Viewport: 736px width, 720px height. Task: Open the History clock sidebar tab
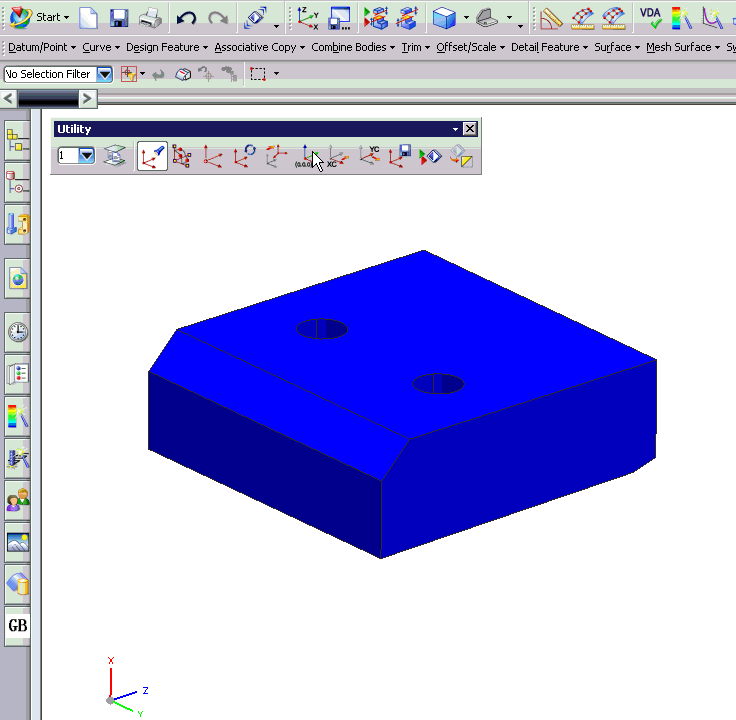[18, 332]
